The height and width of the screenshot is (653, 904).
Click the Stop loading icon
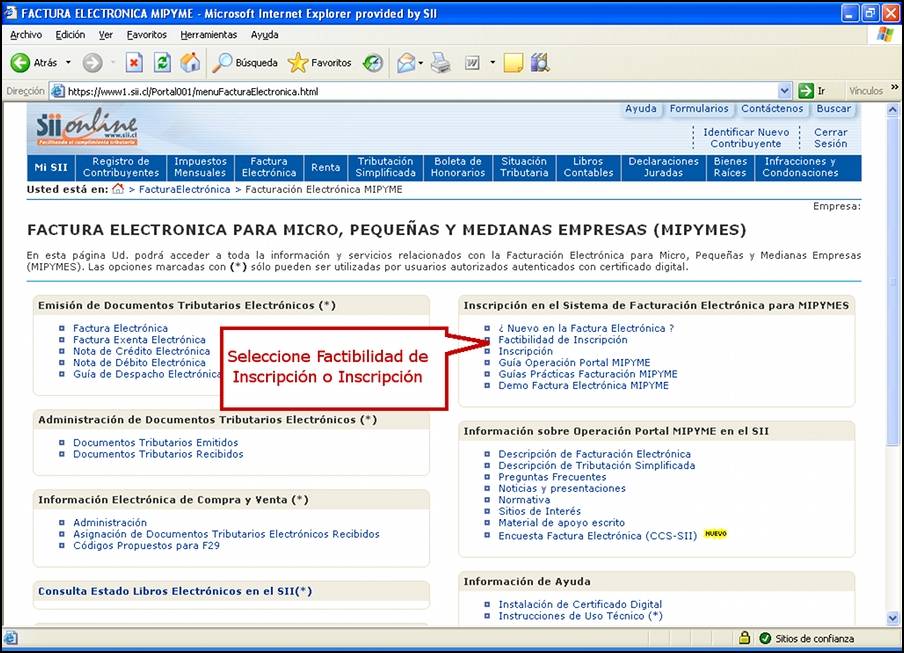click(134, 62)
